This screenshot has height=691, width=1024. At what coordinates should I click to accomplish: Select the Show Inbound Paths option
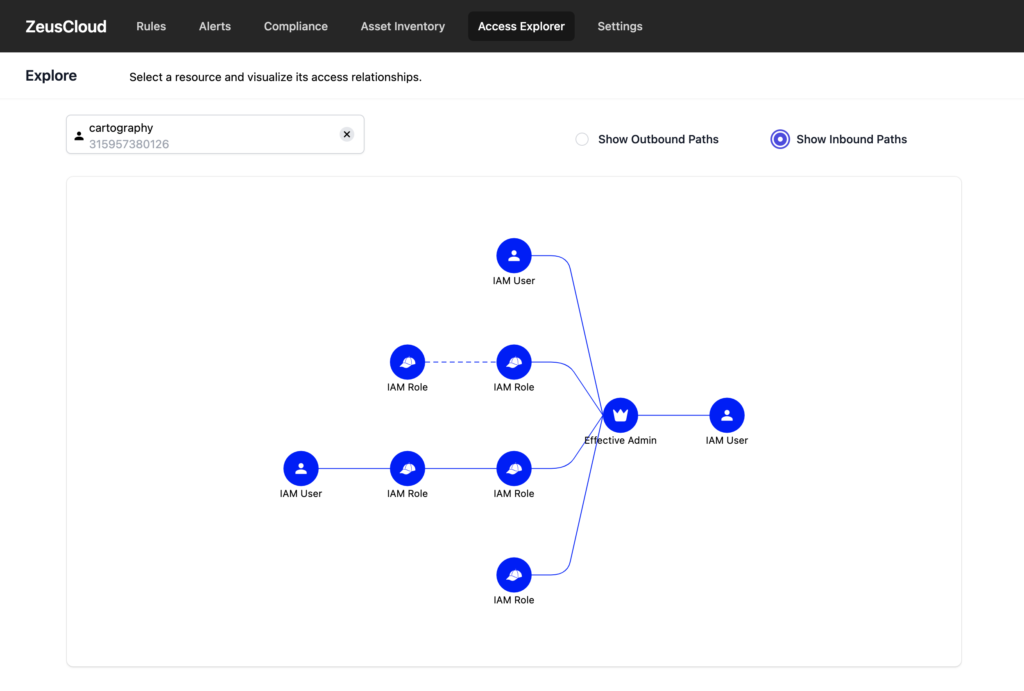pos(780,139)
